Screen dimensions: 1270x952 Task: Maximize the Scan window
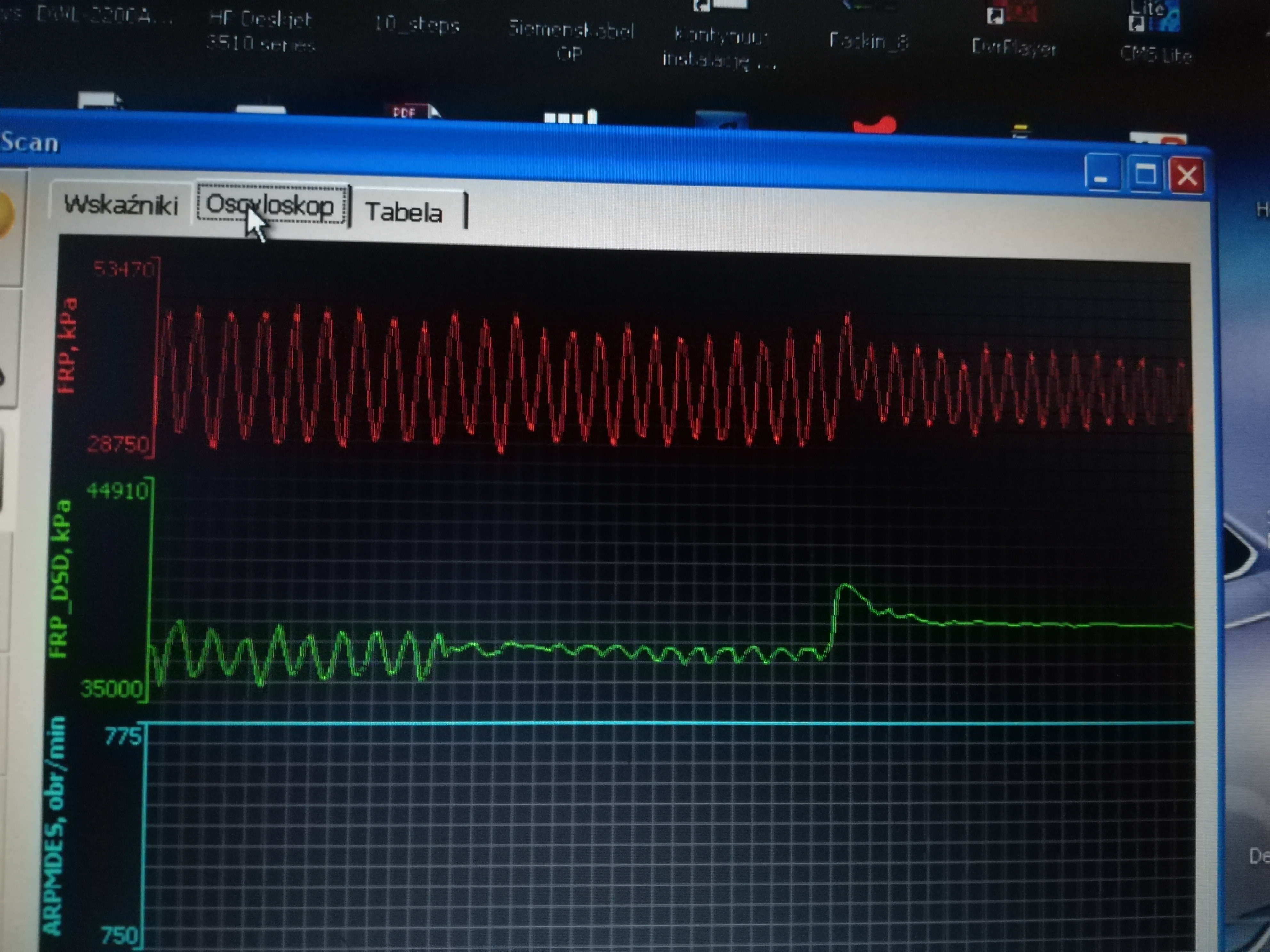pyautogui.click(x=1145, y=173)
